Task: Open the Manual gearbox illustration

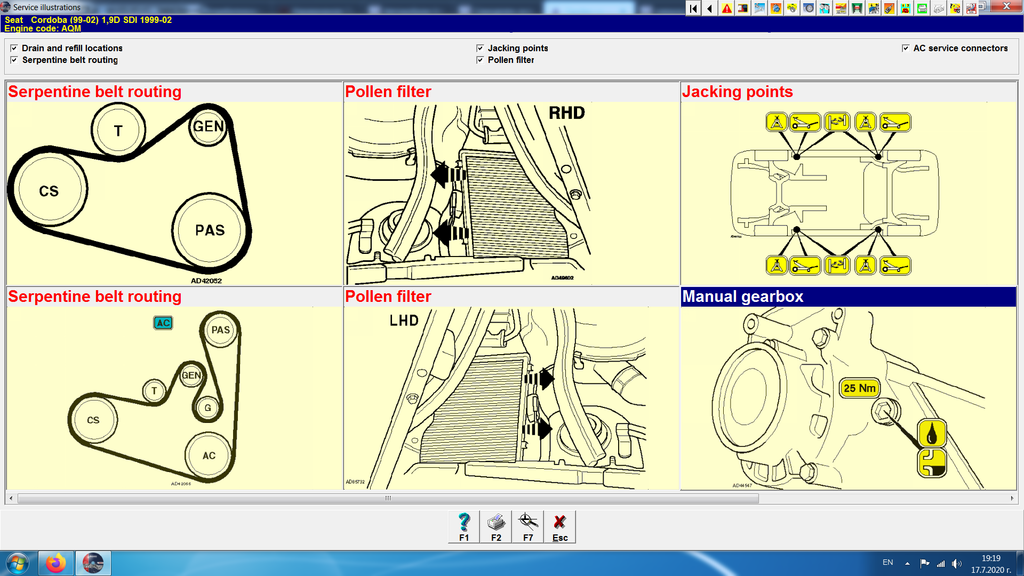Action: click(848, 398)
